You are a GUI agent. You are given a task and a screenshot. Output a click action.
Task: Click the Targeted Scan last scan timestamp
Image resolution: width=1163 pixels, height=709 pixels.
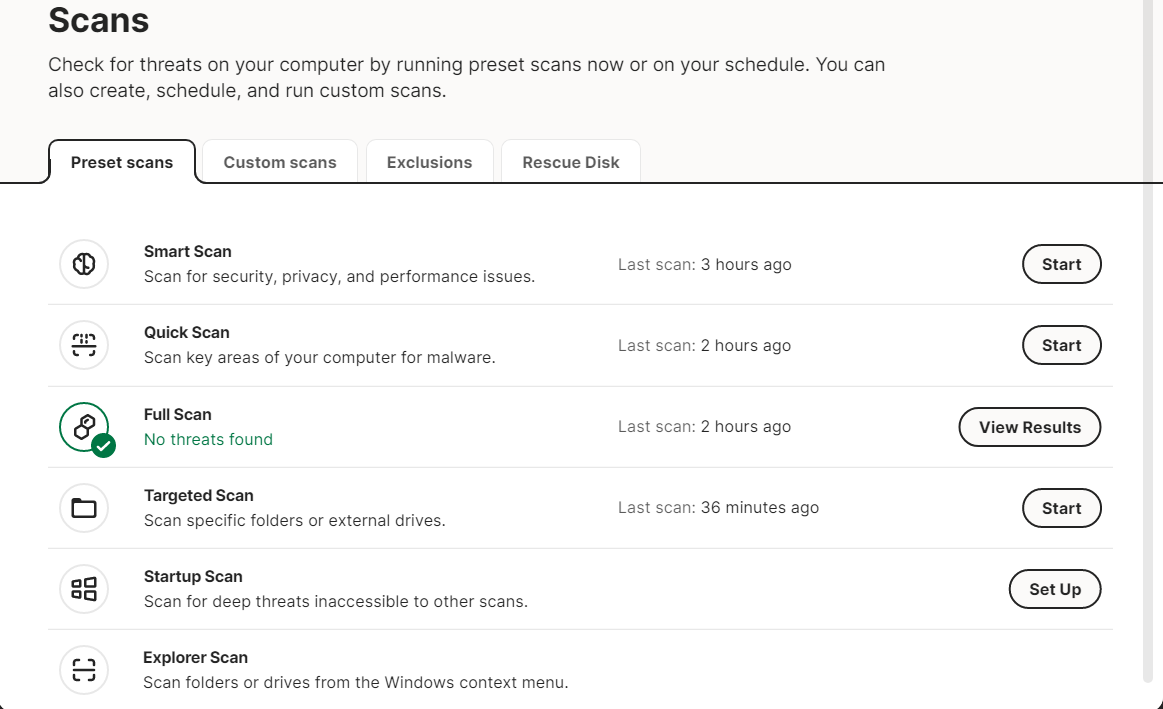coord(719,507)
